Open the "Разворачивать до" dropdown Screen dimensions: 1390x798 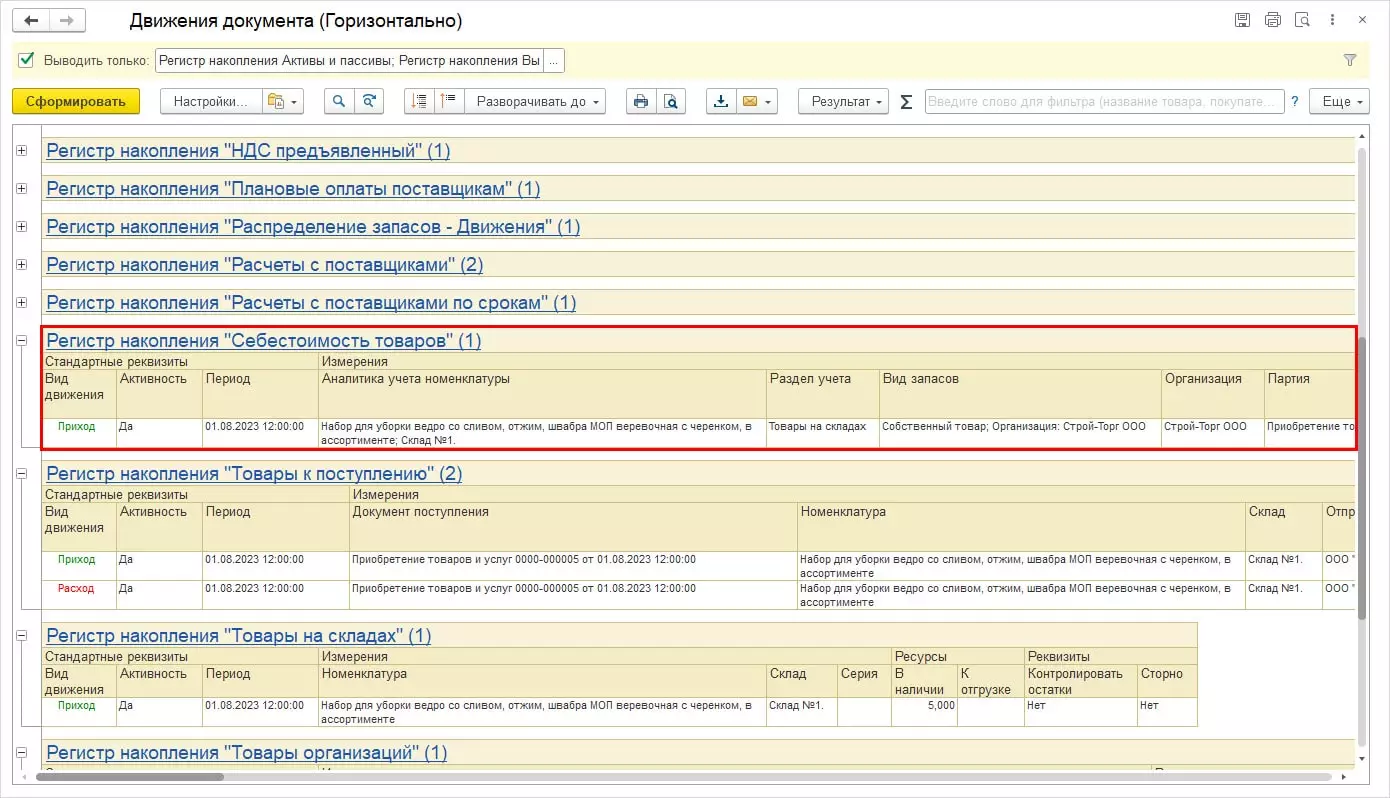pos(539,101)
